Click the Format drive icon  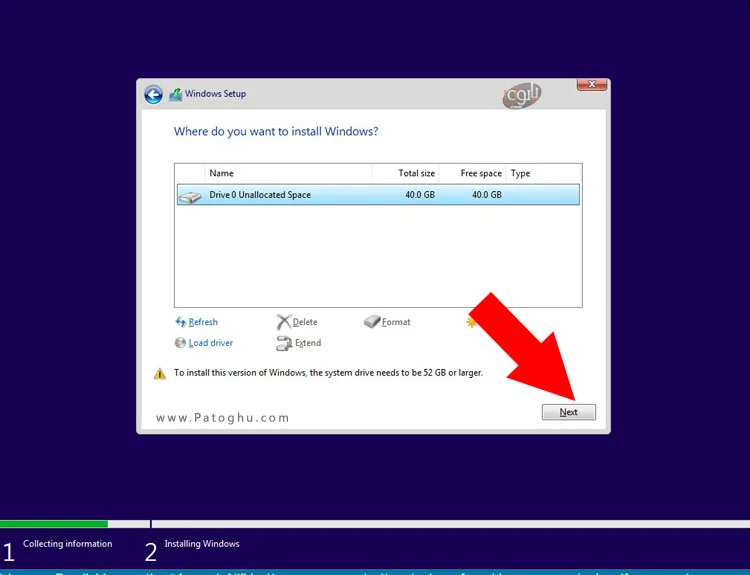pos(372,322)
